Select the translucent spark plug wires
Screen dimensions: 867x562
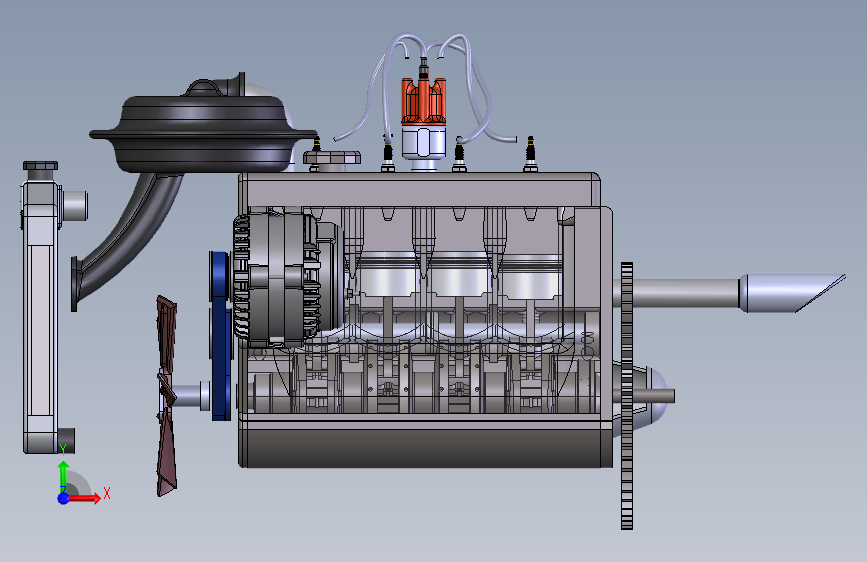pos(426,86)
